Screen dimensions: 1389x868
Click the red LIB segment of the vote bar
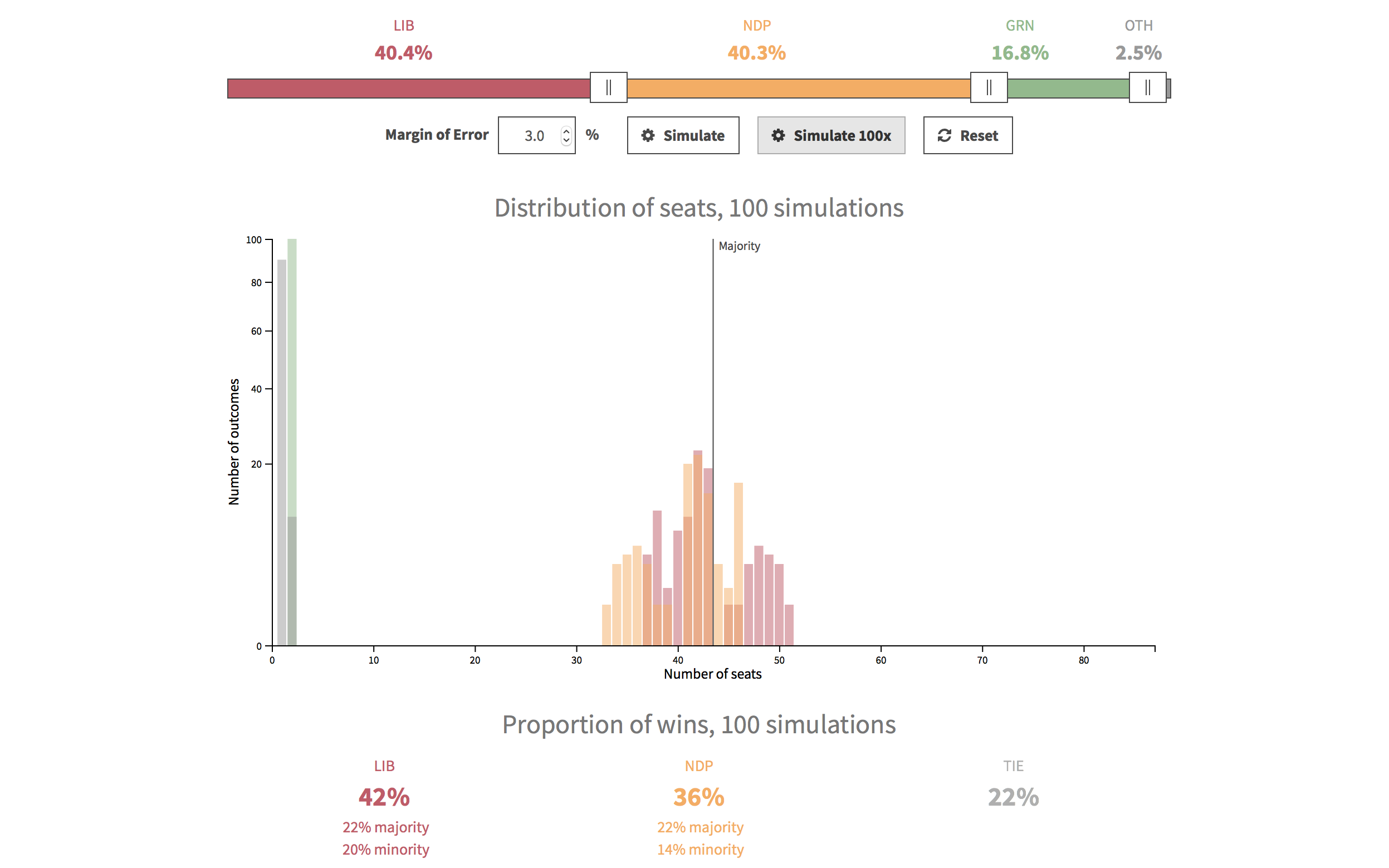pyautogui.click(x=408, y=89)
